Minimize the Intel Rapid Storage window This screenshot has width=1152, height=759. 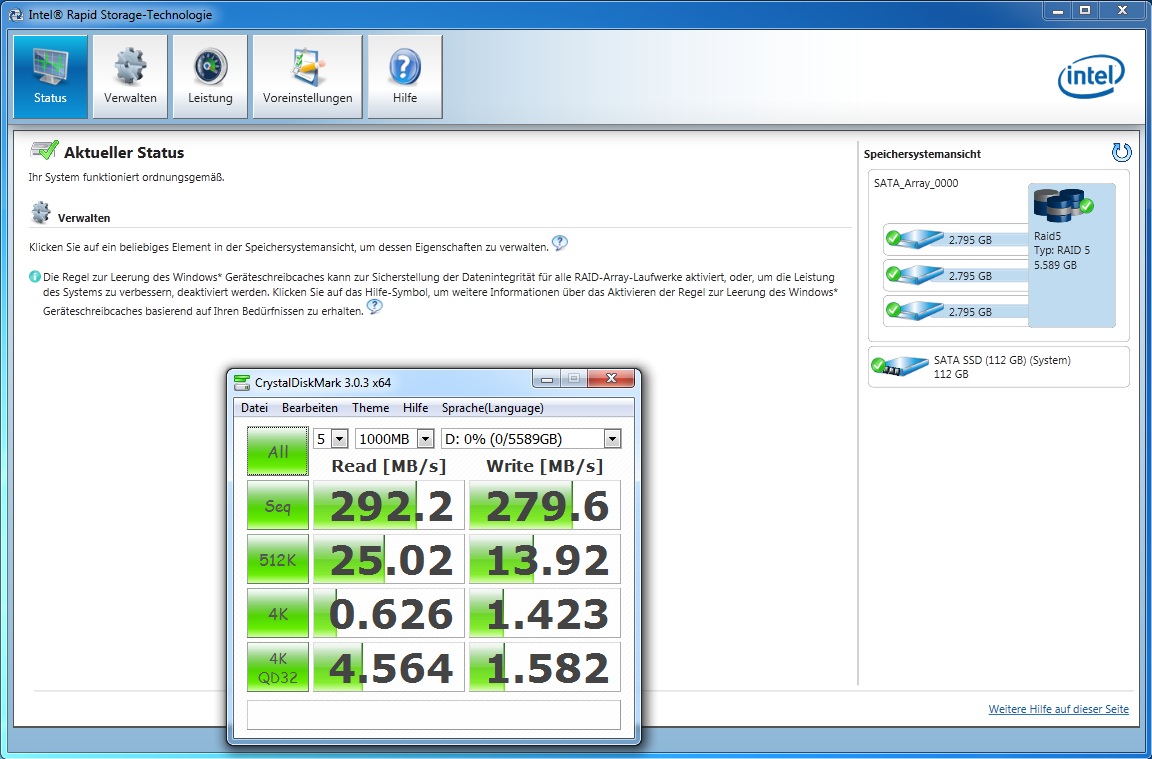tap(1057, 11)
